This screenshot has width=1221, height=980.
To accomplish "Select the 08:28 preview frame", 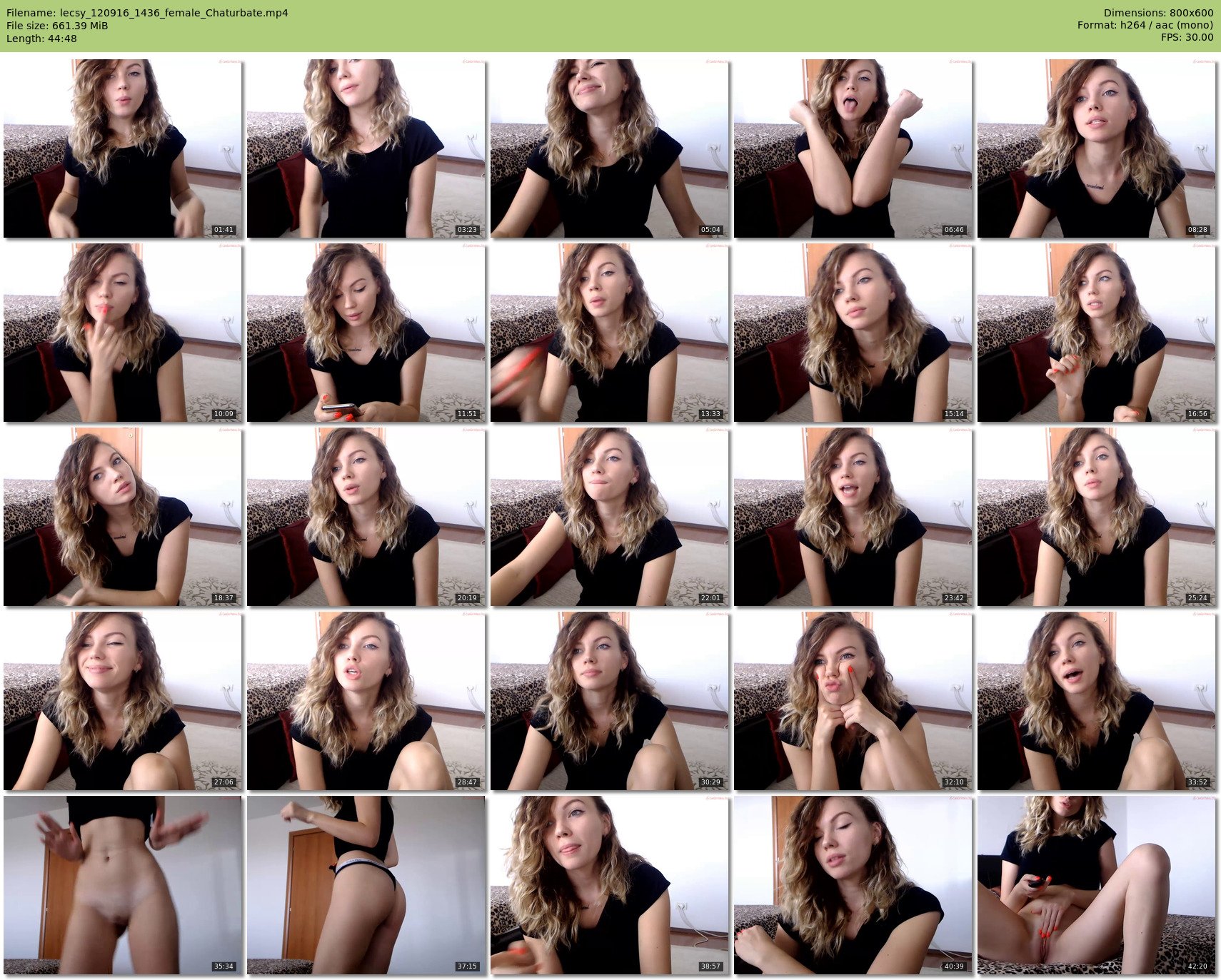I will tap(1097, 148).
